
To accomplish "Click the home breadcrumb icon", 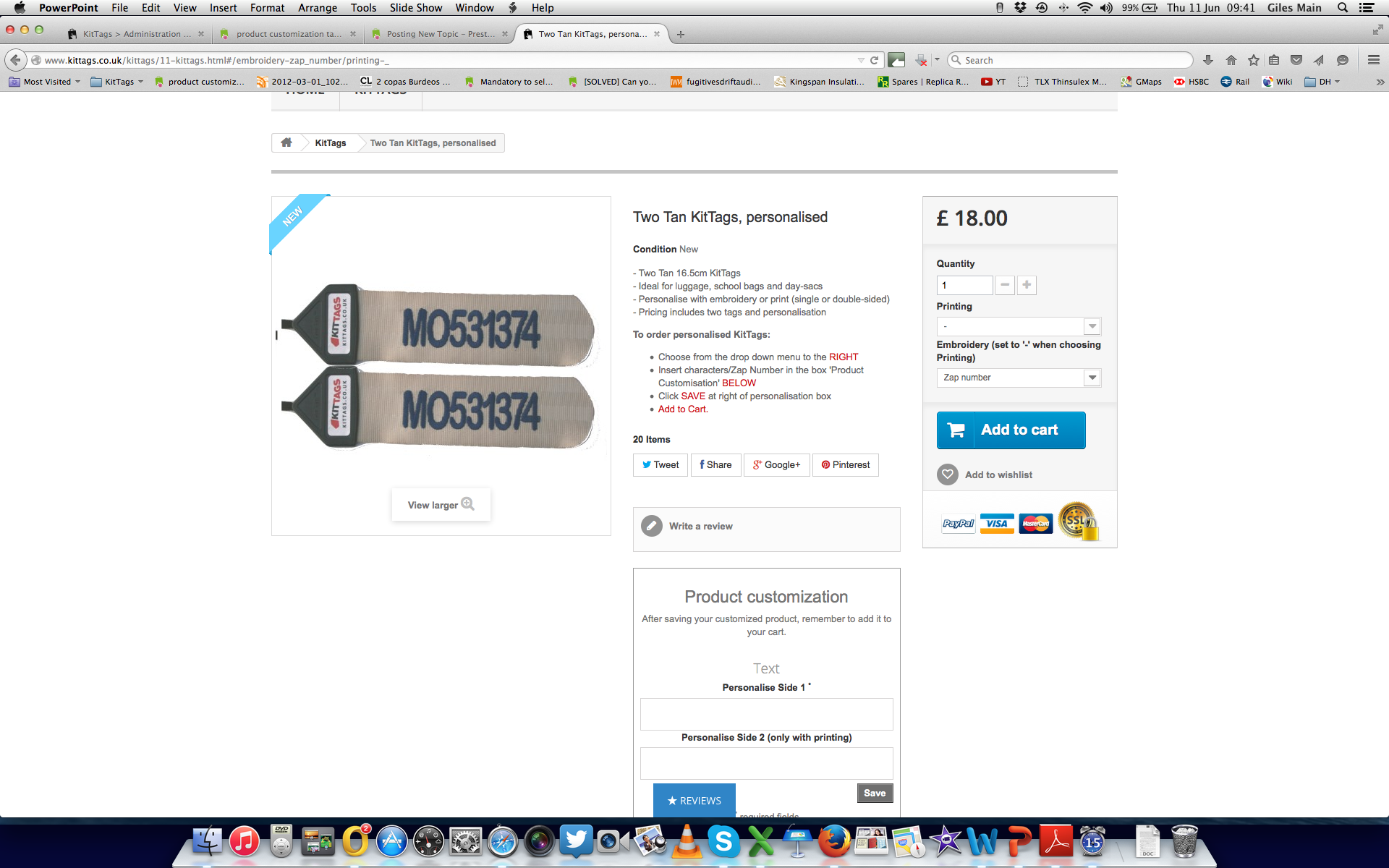I will 286,142.
